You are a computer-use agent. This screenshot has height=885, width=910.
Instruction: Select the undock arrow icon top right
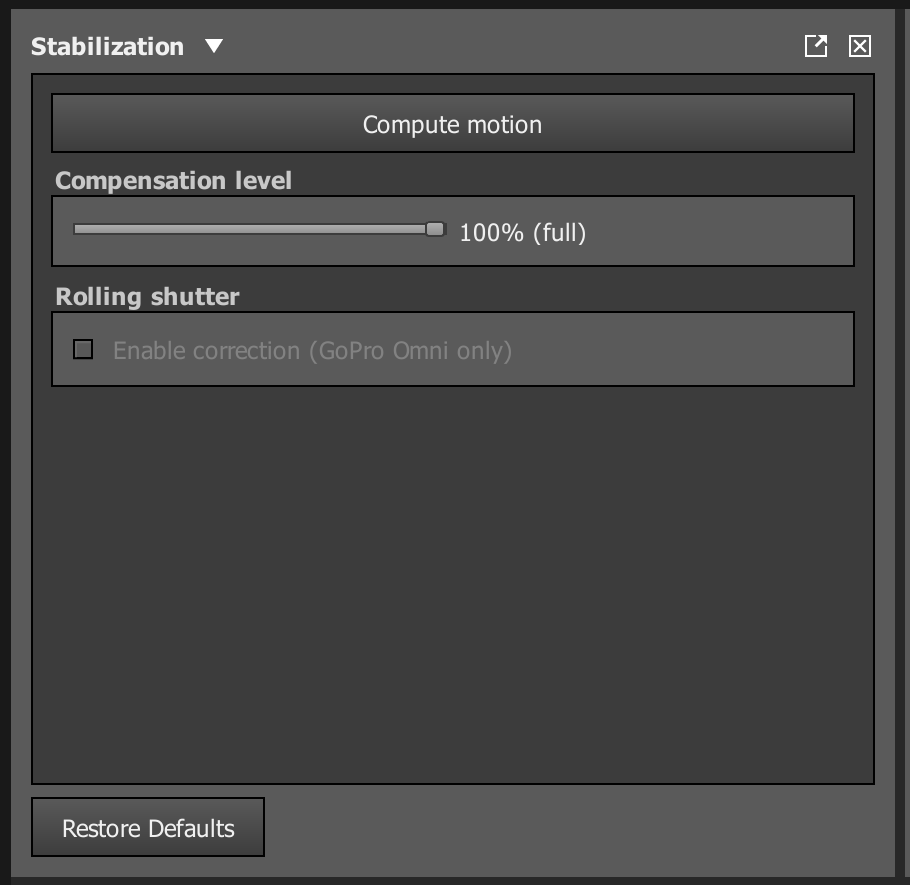815,46
